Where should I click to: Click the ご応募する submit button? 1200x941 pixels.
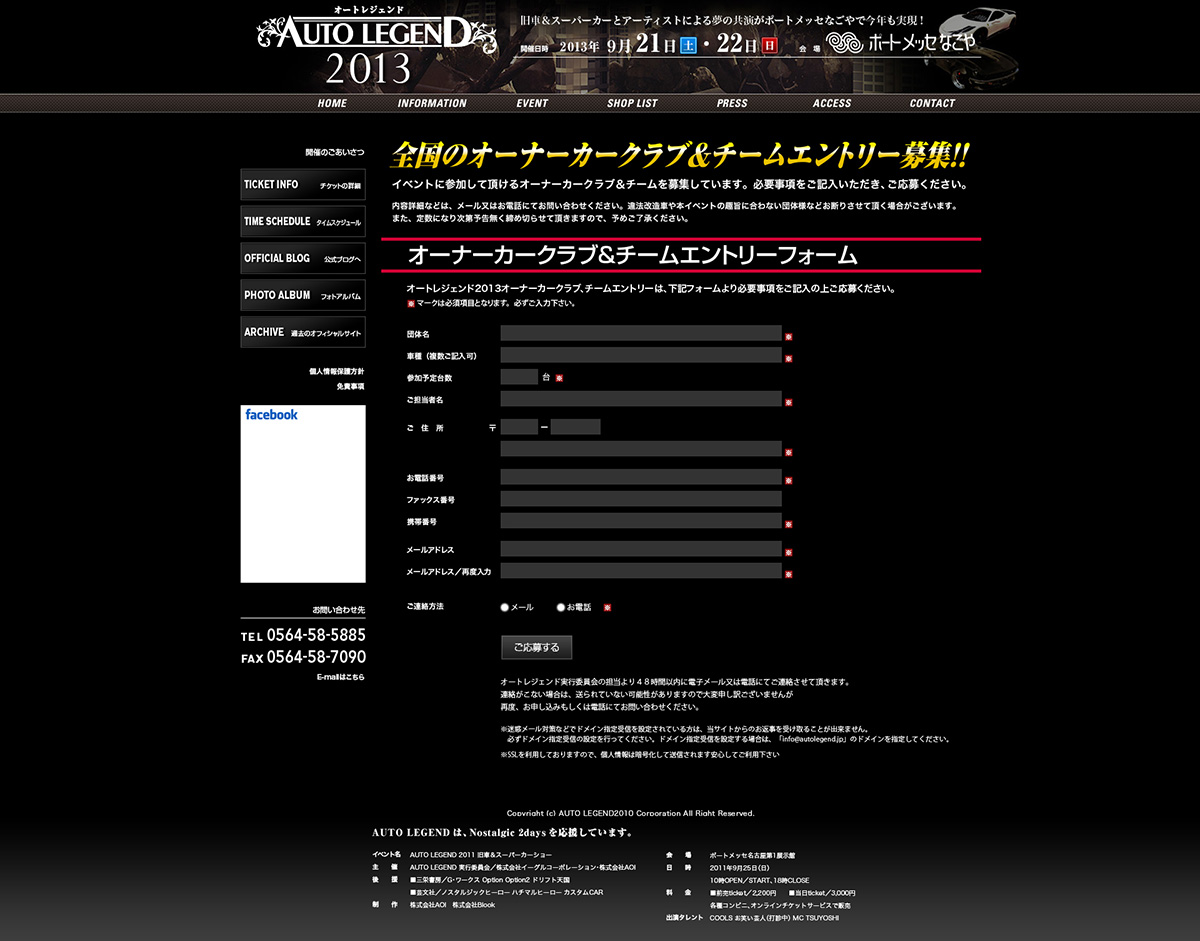coord(537,647)
